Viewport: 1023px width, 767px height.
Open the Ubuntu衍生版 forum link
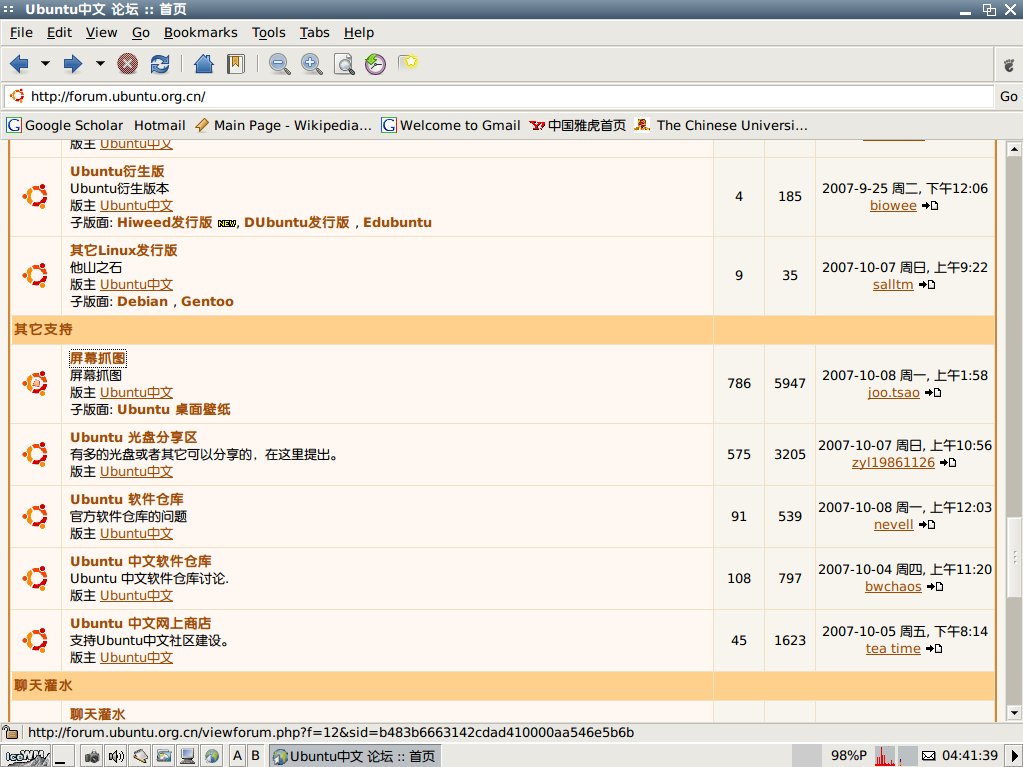point(117,172)
